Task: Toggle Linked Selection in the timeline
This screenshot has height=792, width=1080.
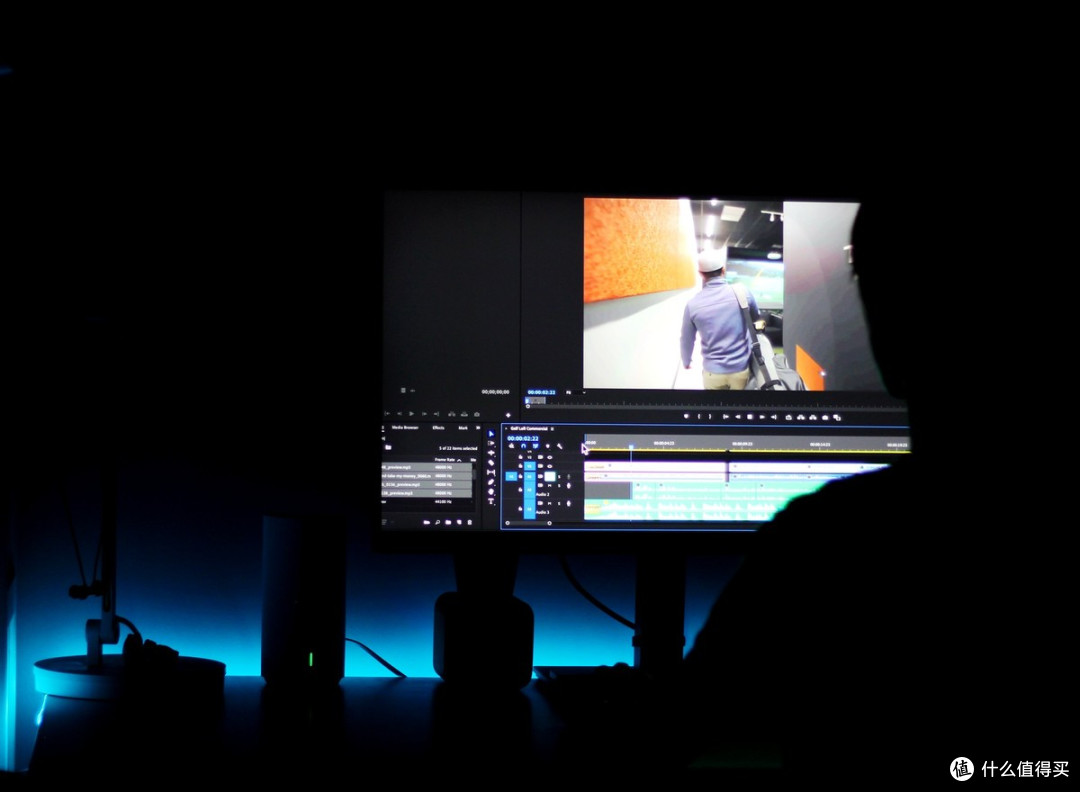Action: 535,446
